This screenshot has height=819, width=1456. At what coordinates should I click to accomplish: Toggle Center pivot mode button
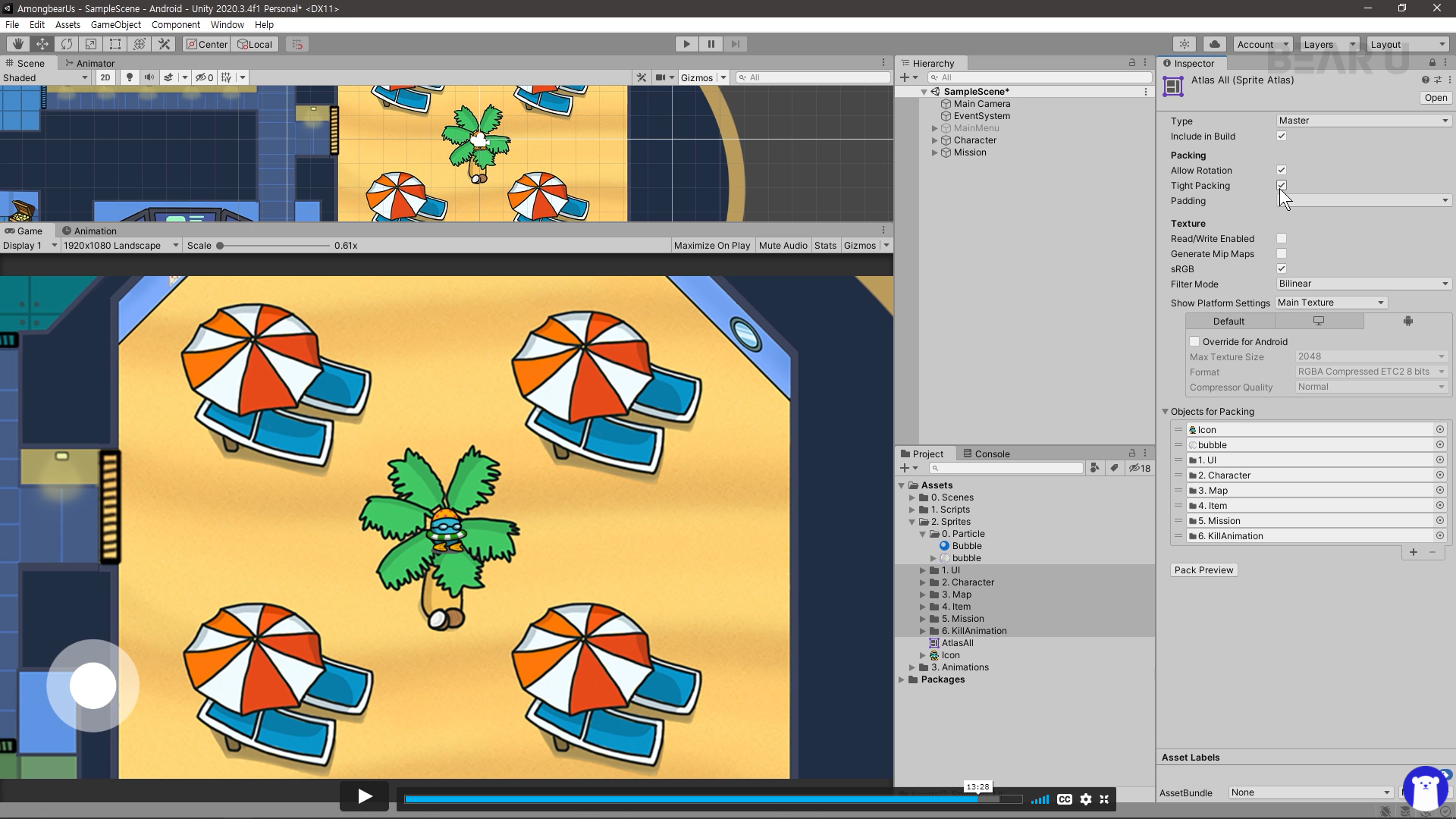pos(206,44)
